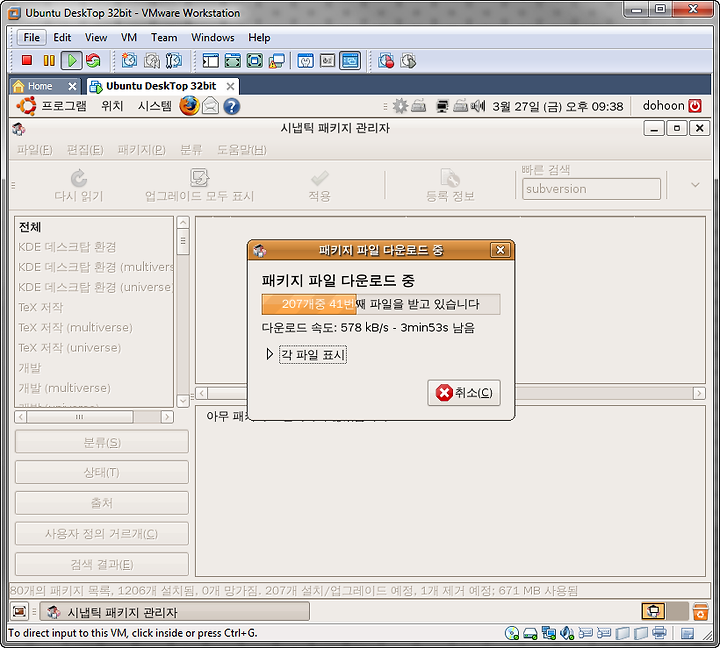The image size is (720, 648).
Task: Open the appliance view toolbar icon
Action: tap(327, 61)
